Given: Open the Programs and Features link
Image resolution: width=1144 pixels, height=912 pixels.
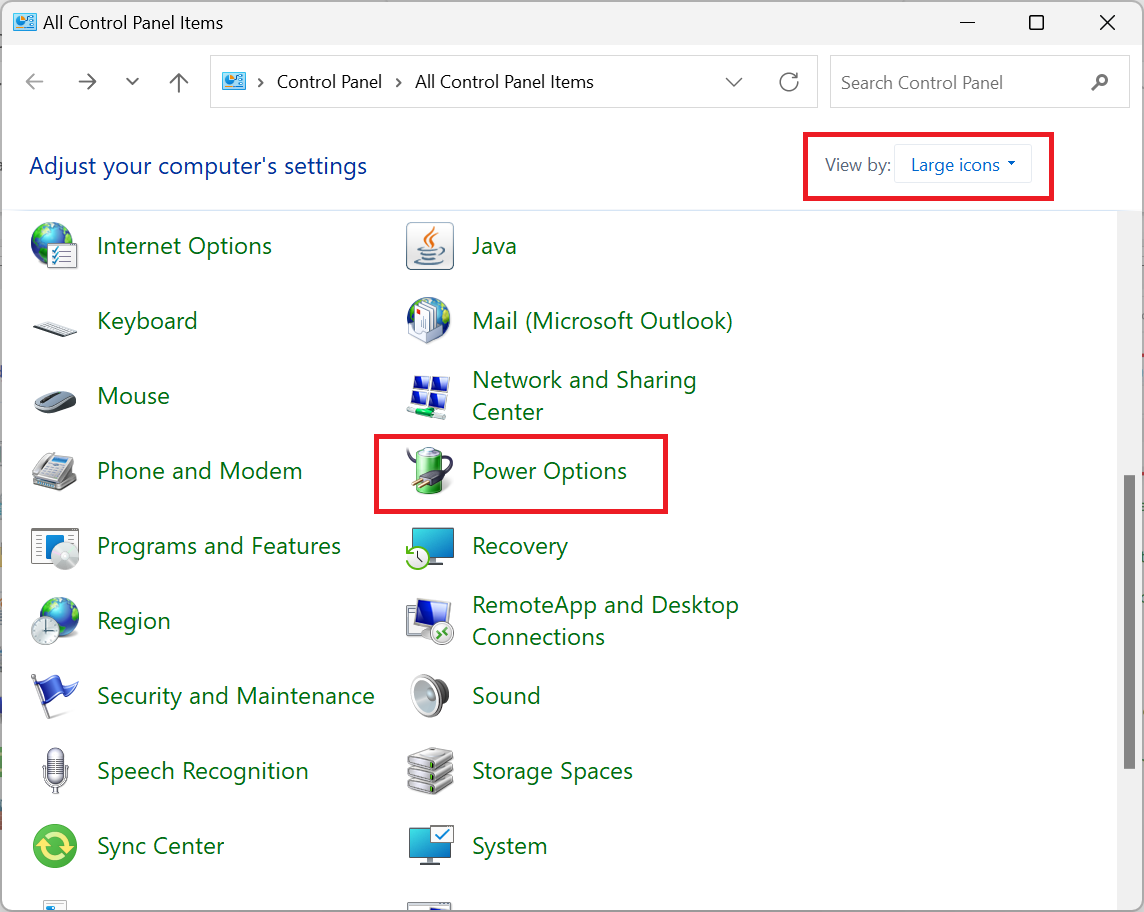Looking at the screenshot, I should (218, 546).
